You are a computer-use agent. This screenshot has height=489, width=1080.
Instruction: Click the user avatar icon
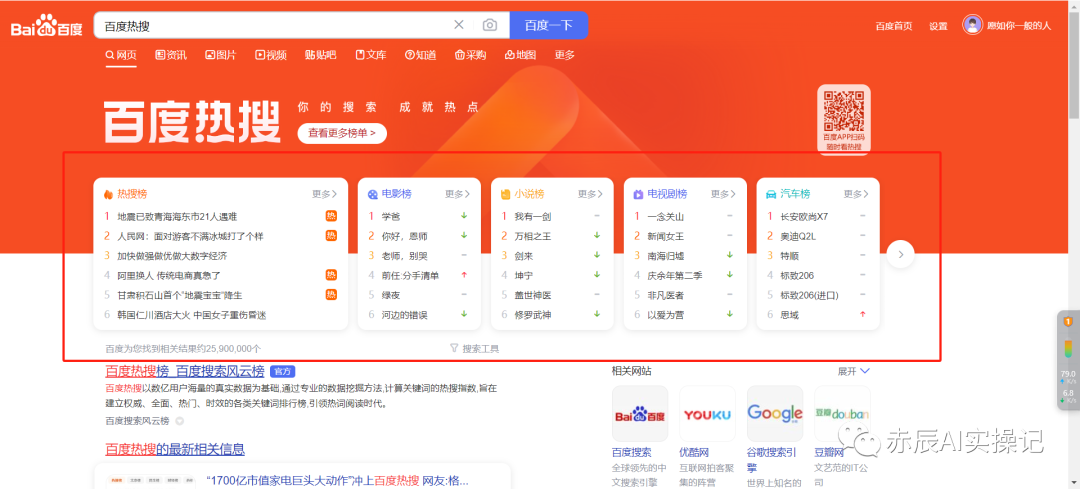(972, 25)
